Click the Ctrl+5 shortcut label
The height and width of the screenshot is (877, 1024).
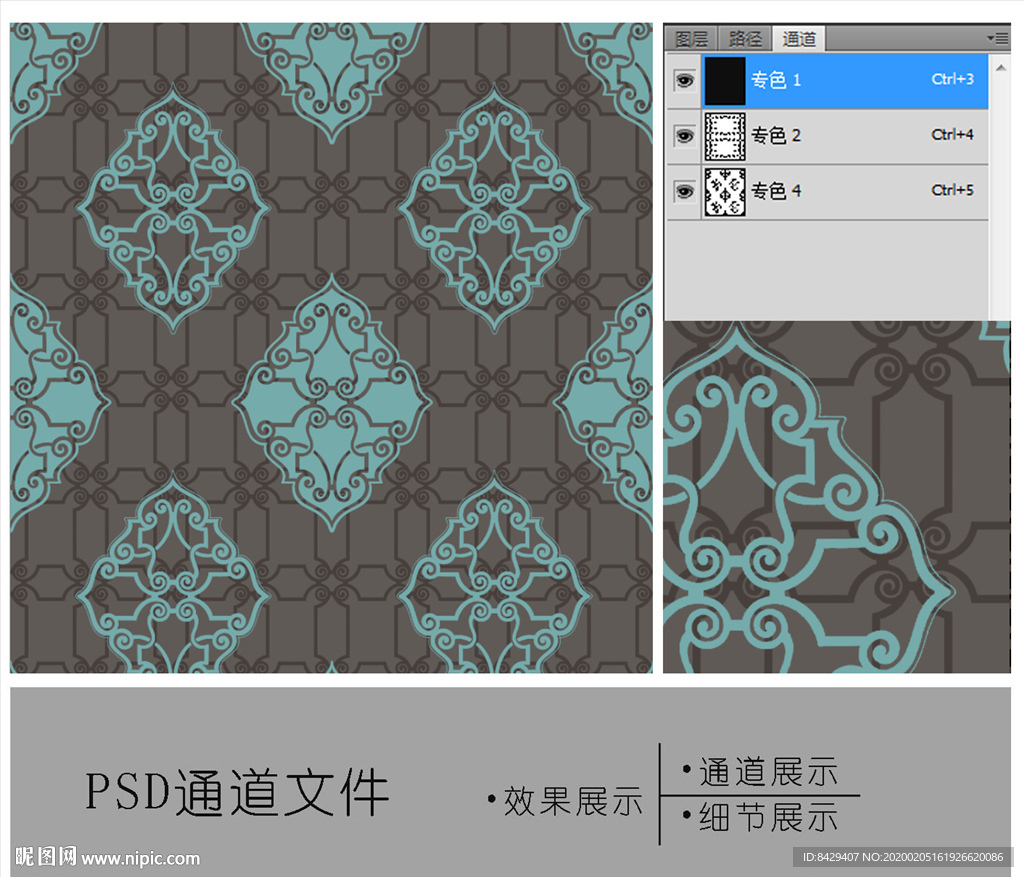point(952,190)
